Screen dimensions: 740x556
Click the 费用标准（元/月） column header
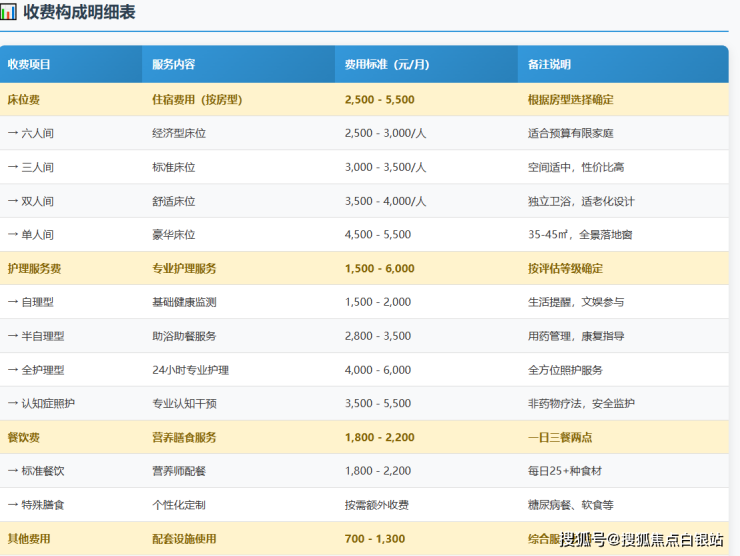pyautogui.click(x=387, y=64)
